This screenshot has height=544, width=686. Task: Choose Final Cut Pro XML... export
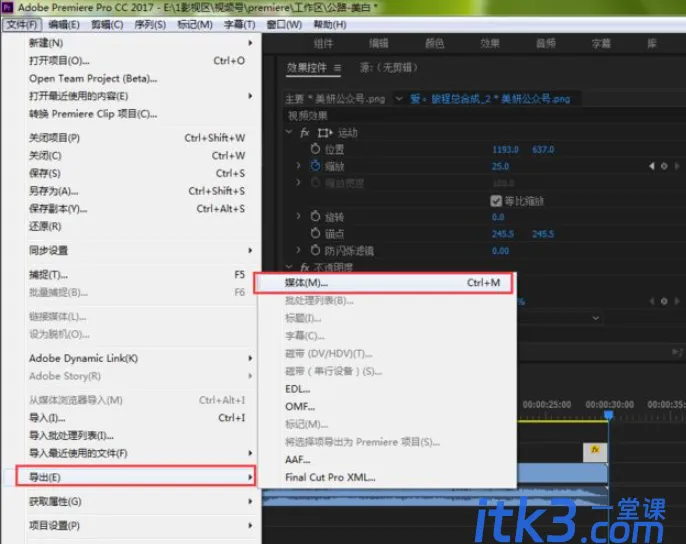(387, 477)
